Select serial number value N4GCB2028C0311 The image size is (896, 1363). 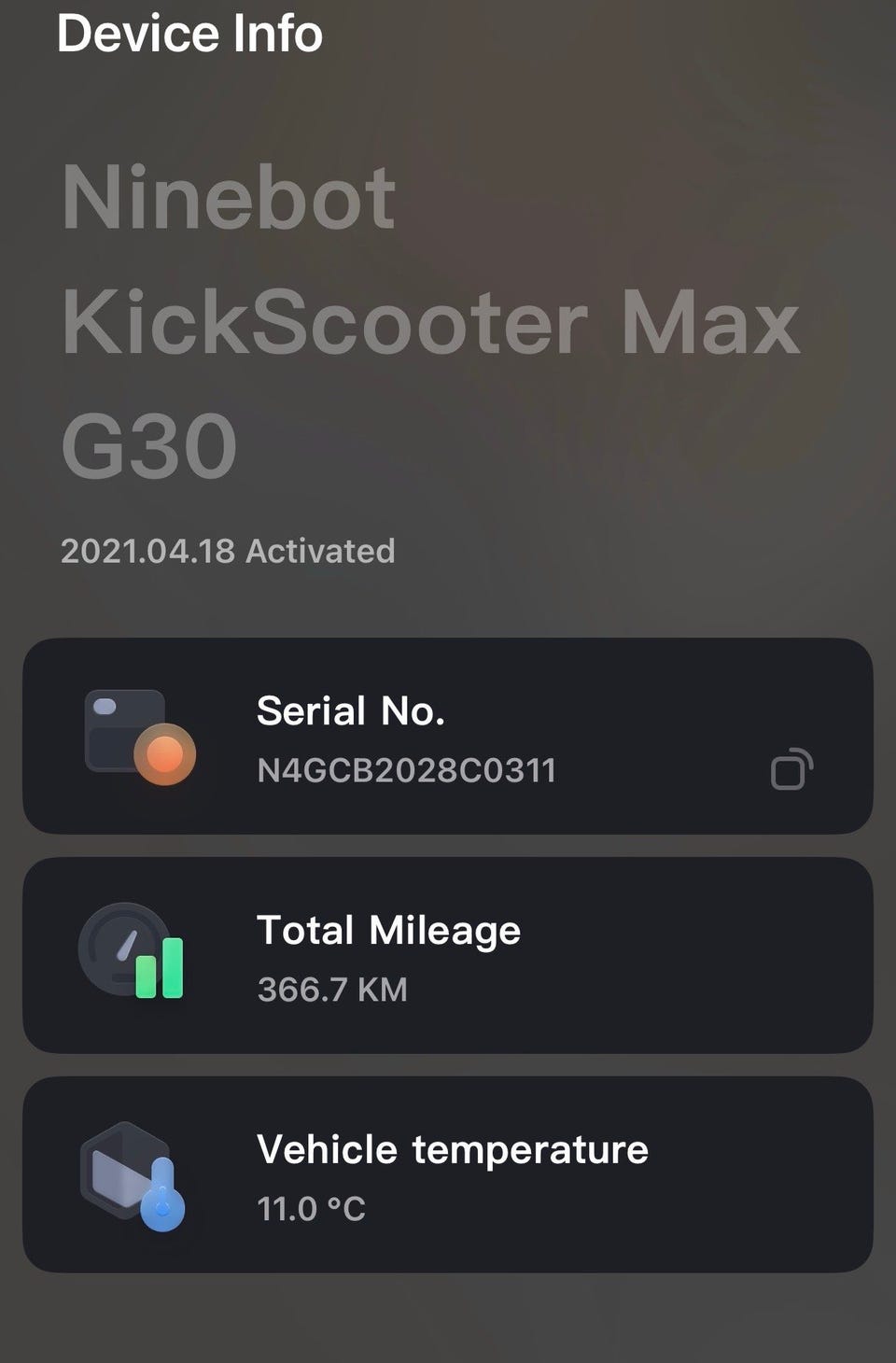(x=406, y=770)
